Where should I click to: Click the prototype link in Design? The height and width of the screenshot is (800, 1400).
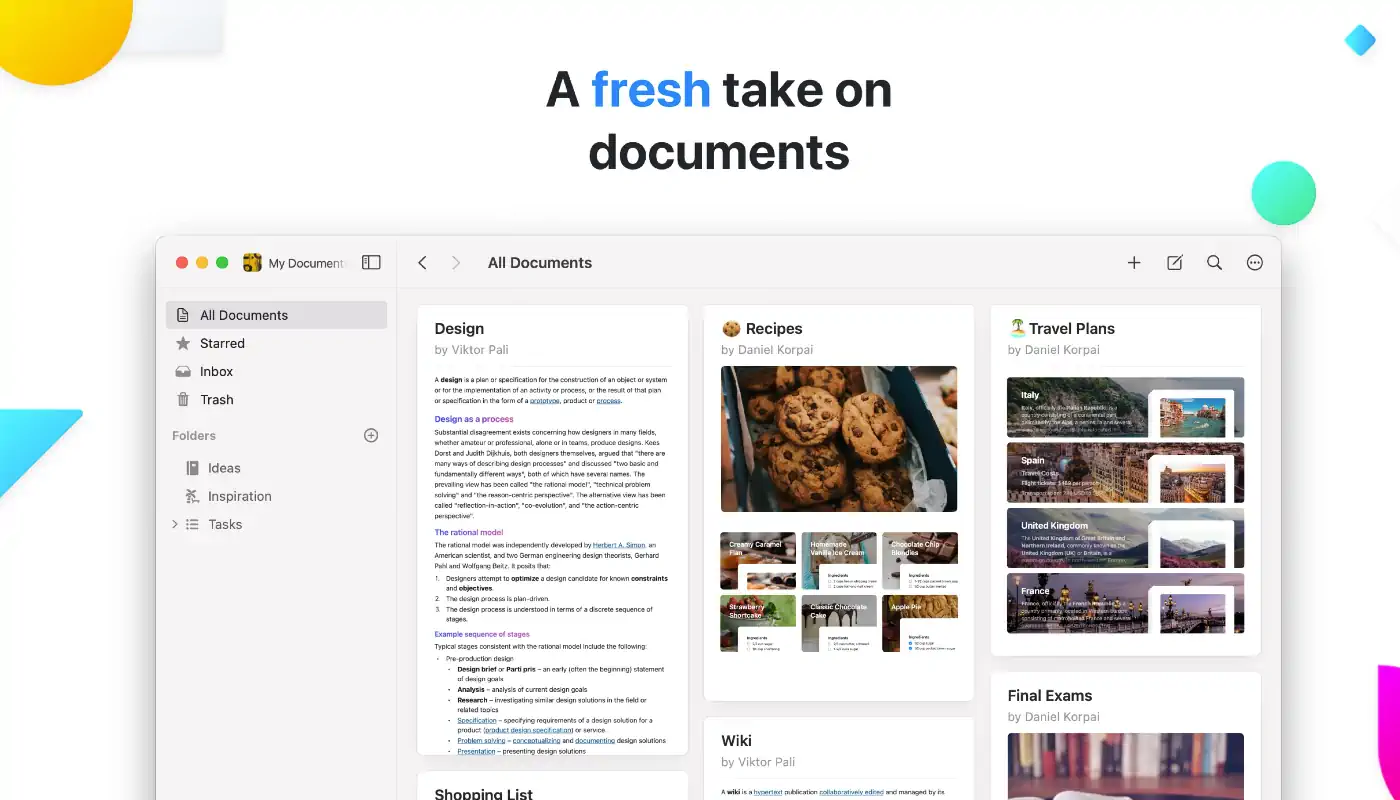[x=544, y=400]
